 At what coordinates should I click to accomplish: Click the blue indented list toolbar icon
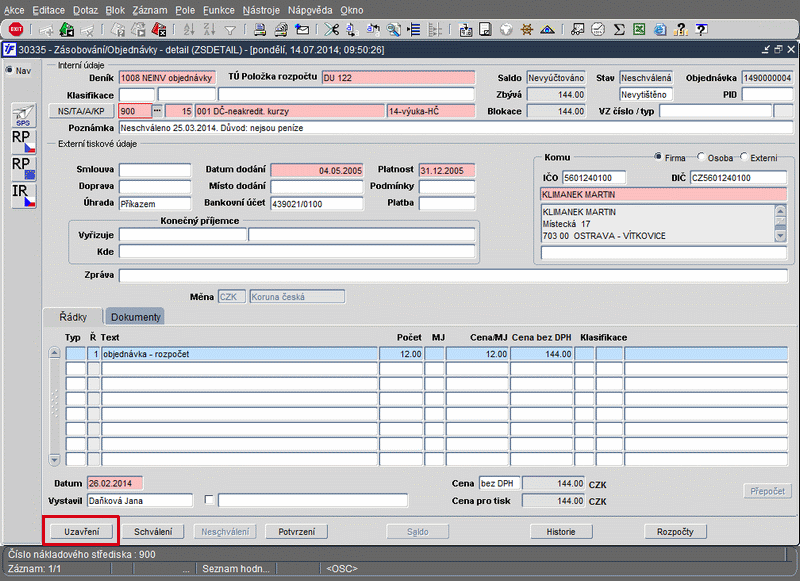pyautogui.click(x=414, y=30)
